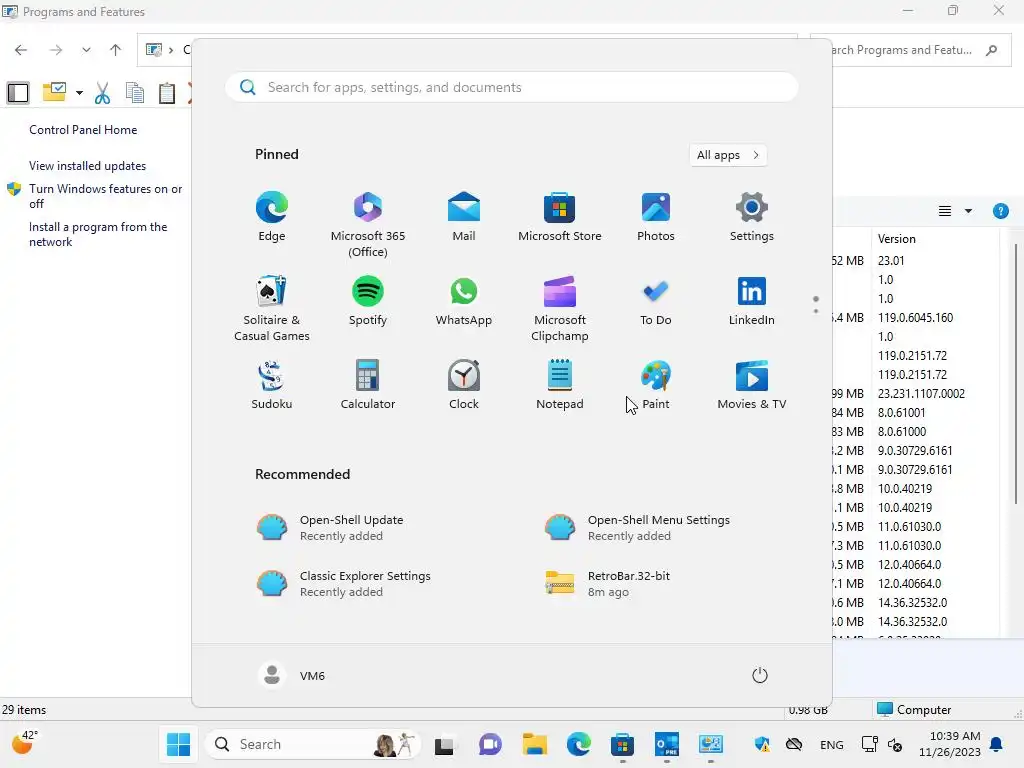Open Microsoft Store from taskbar

coord(622,744)
